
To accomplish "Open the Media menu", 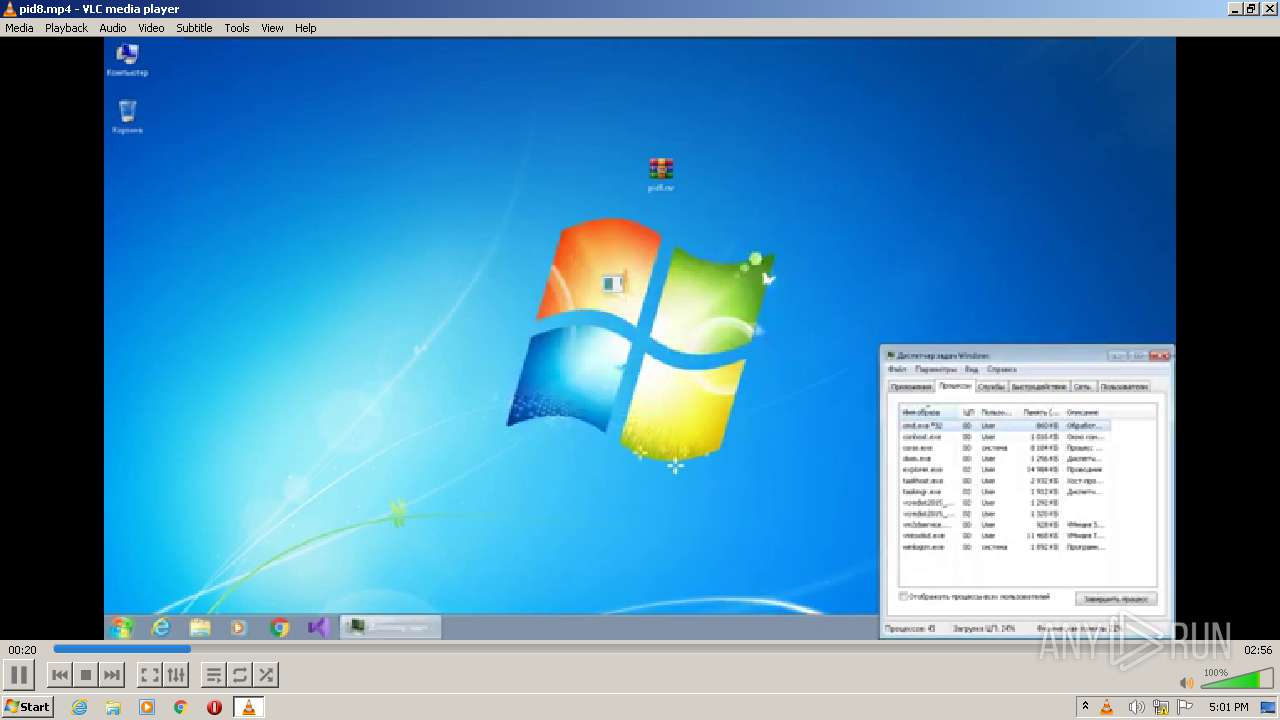I will (x=19, y=28).
